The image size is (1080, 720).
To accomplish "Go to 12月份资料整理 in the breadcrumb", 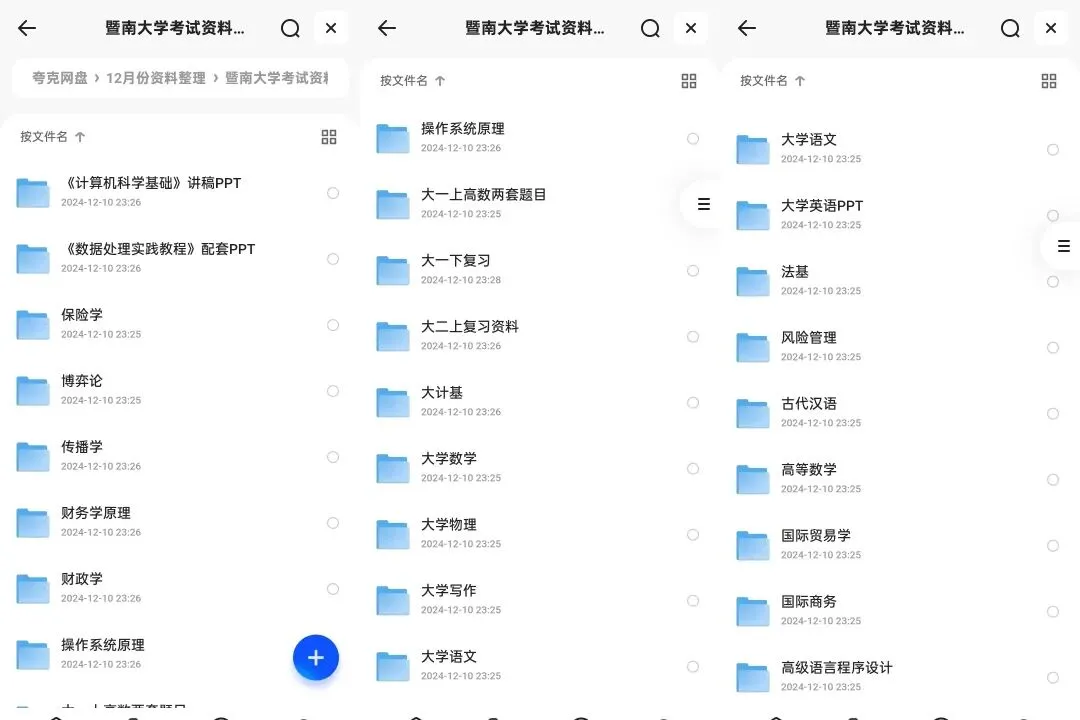I will 156,78.
